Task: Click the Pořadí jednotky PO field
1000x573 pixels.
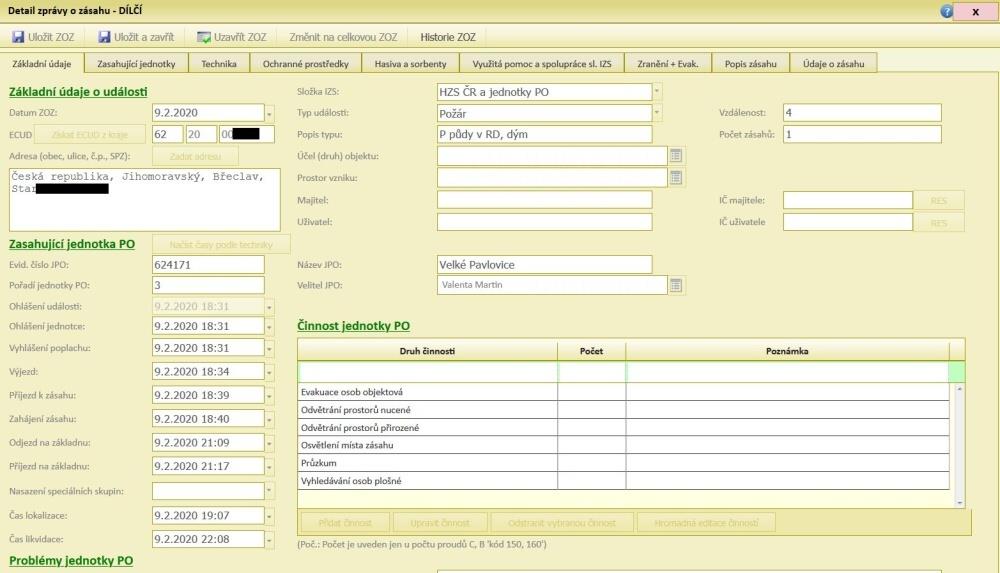Action: [x=208, y=285]
